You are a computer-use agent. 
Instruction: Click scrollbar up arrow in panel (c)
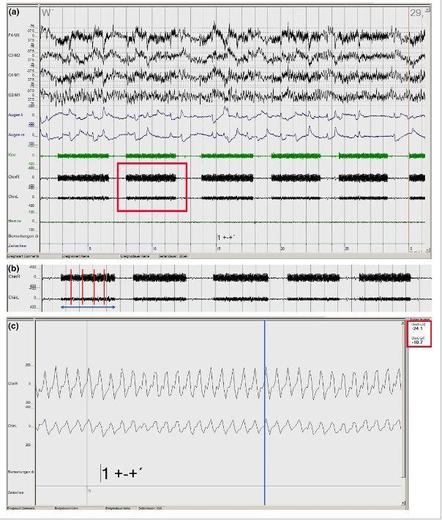pyautogui.click(x=404, y=323)
